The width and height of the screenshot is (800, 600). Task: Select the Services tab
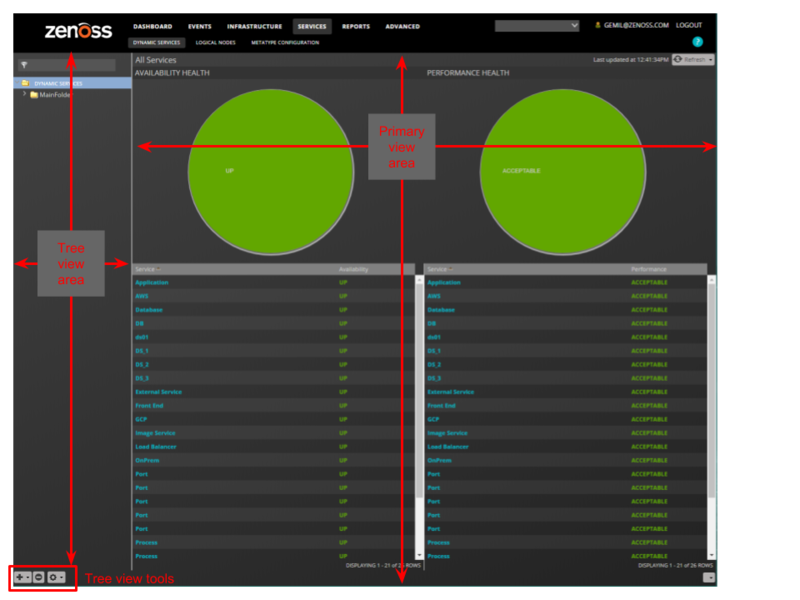pyautogui.click(x=312, y=27)
